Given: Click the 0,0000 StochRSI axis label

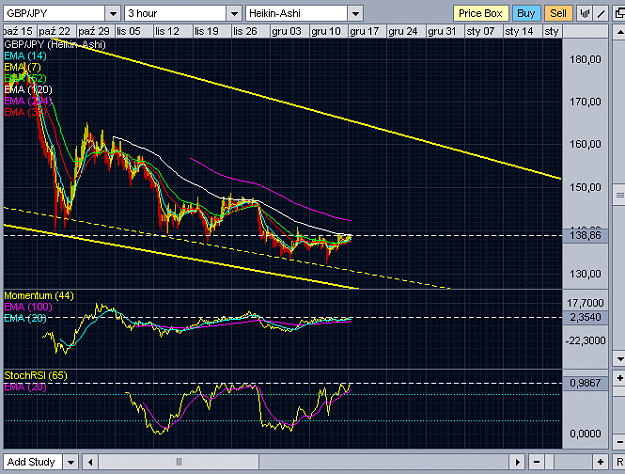Looking at the screenshot, I should point(585,434).
